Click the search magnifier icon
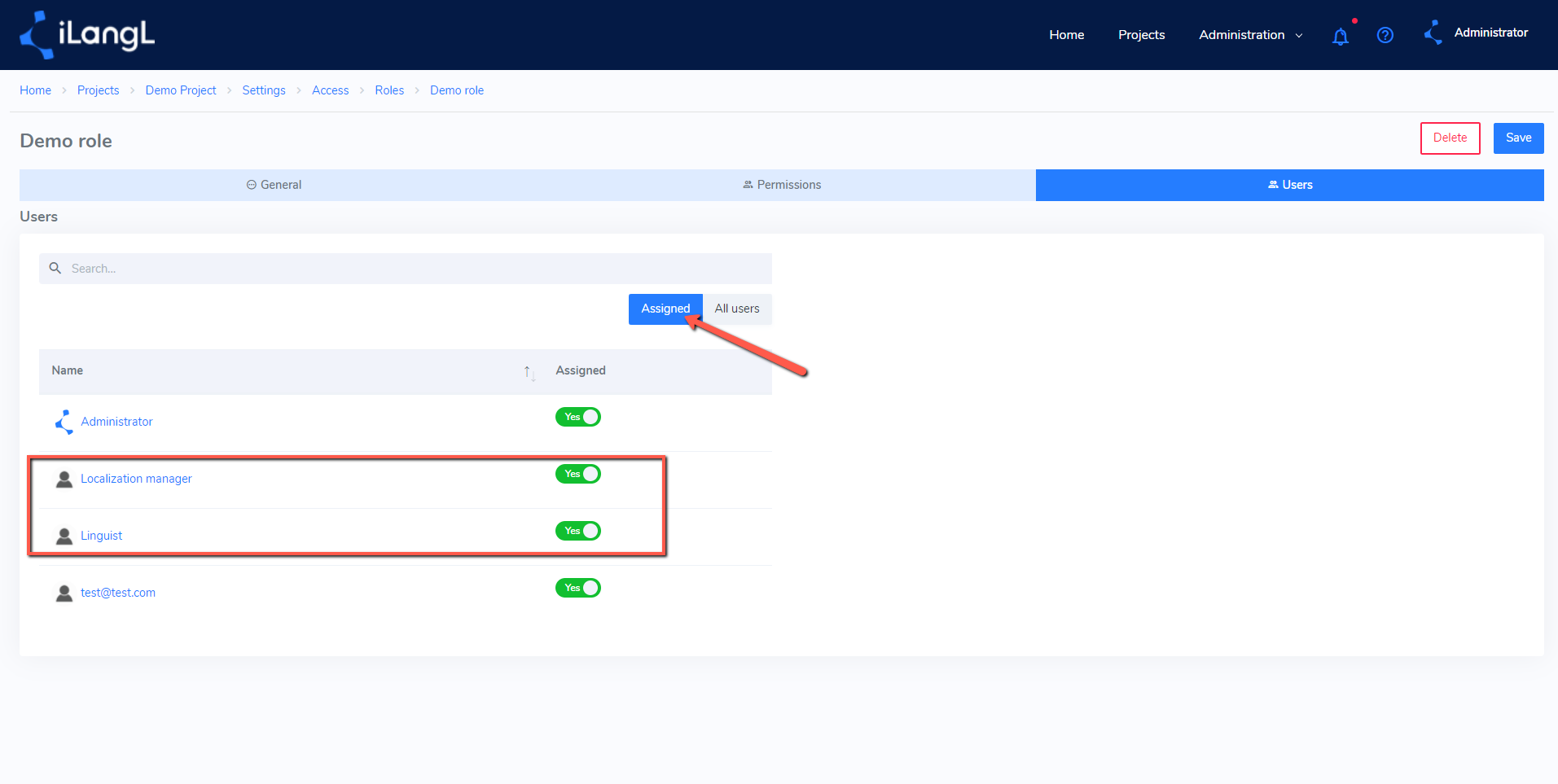Image resolution: width=1558 pixels, height=784 pixels. click(55, 268)
